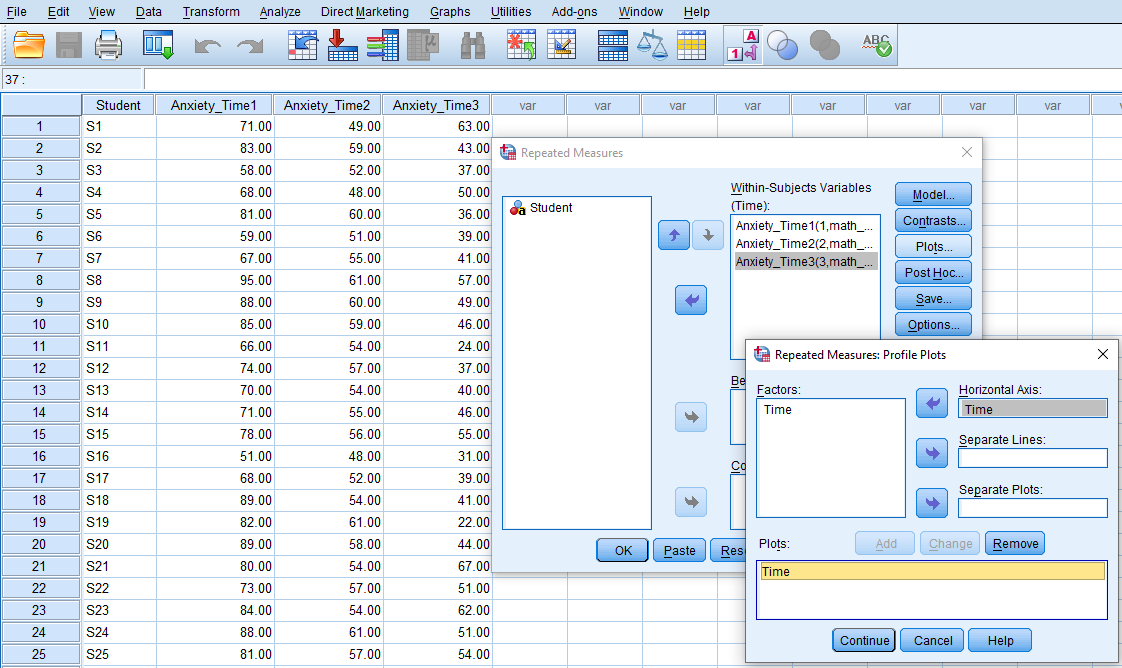The width and height of the screenshot is (1122, 668).
Task: Click the Post Hoc... button
Action: (933, 272)
